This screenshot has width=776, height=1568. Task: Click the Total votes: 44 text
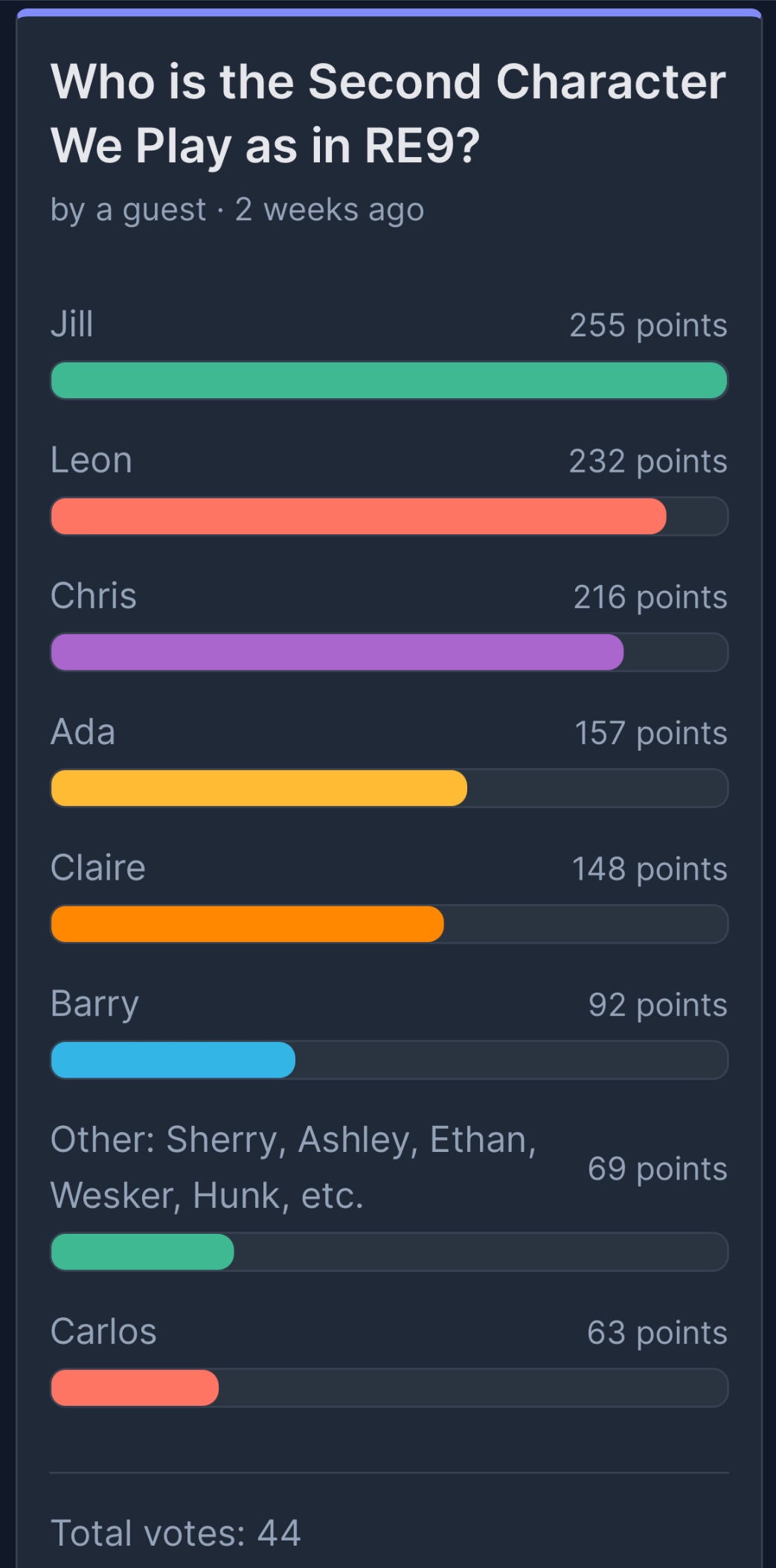coord(176,1533)
